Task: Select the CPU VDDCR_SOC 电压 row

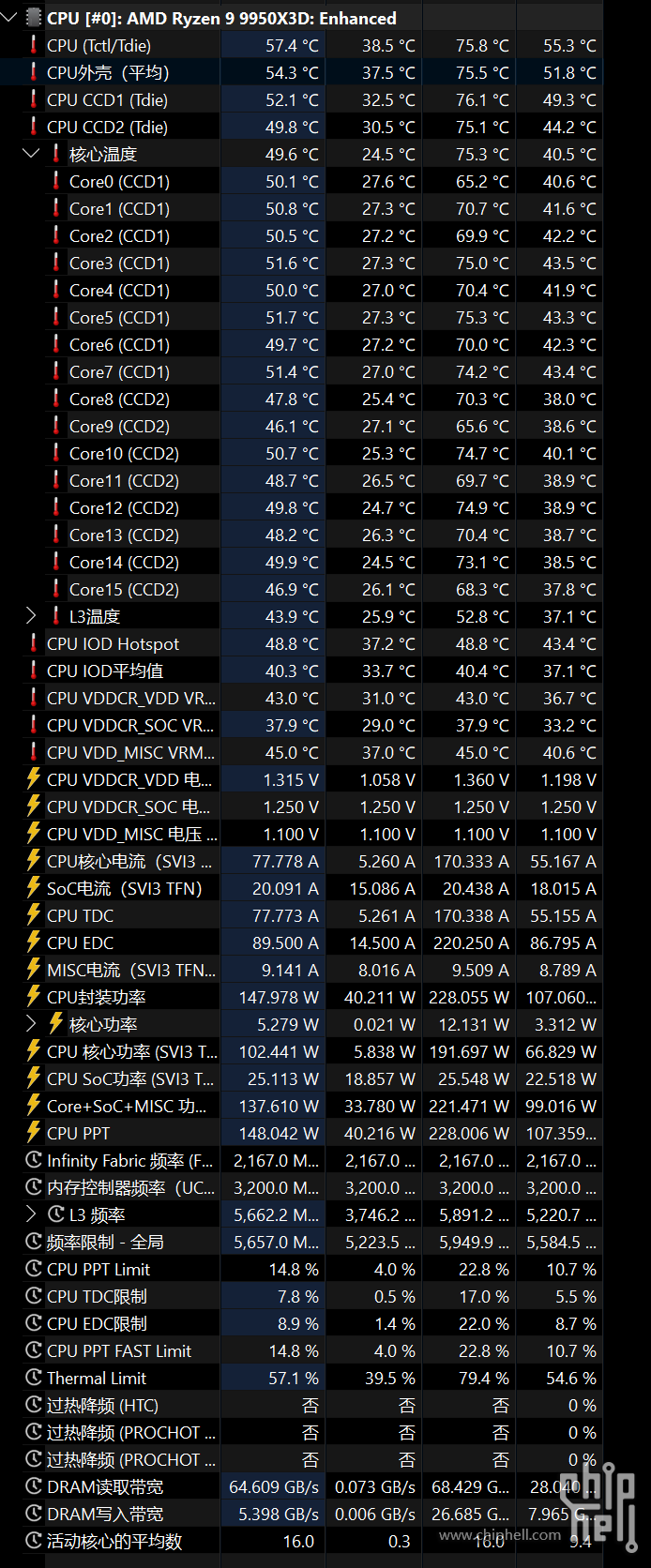Action: [x=301, y=807]
